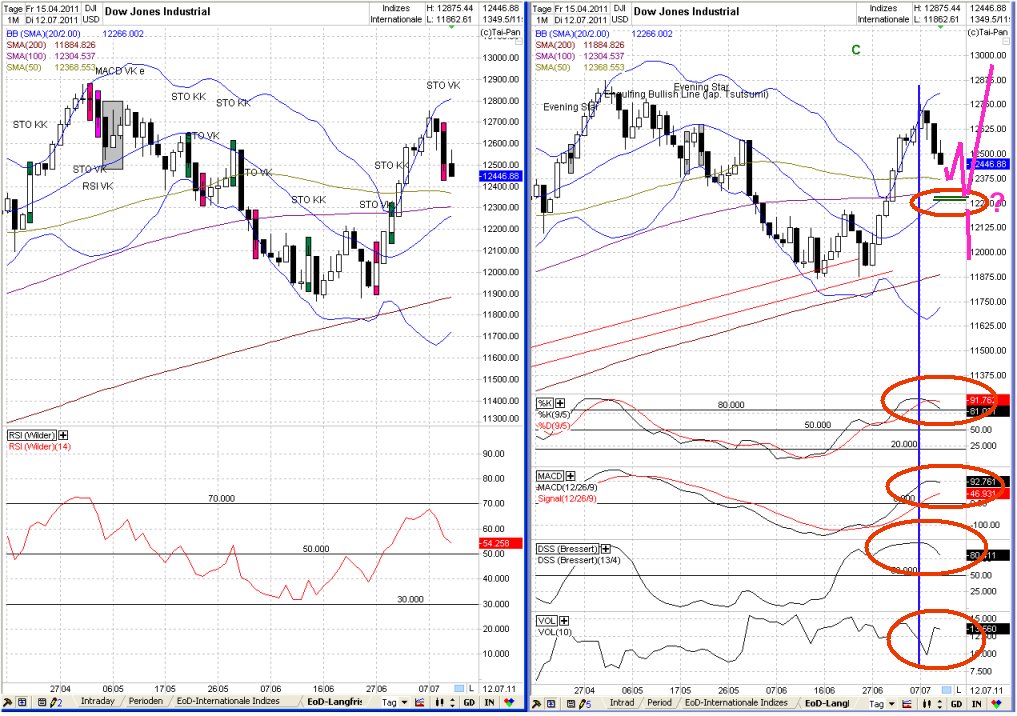
Task: Click the %K stochastic indicator label
Action: pyautogui.click(x=547, y=403)
